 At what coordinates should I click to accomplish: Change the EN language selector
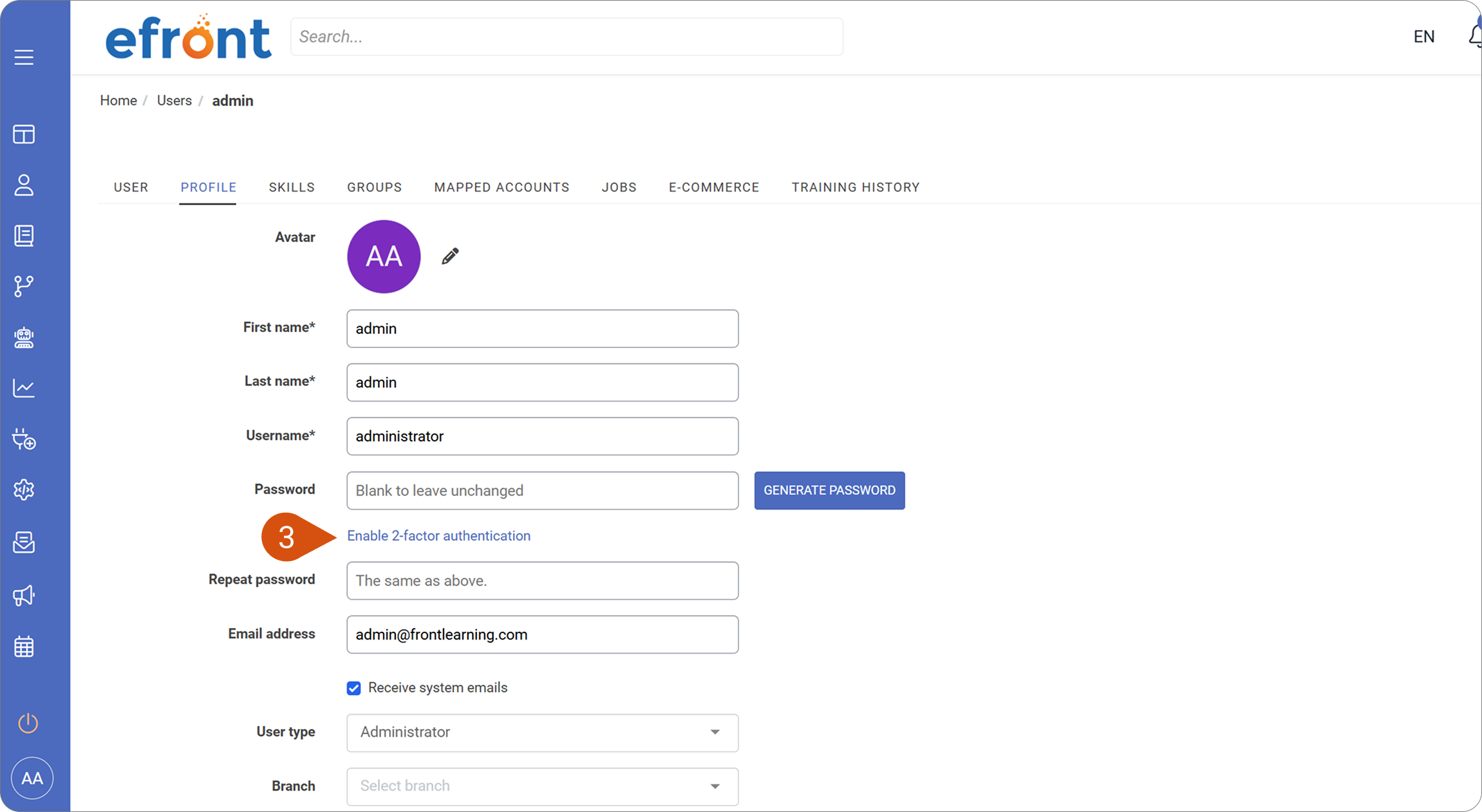click(x=1424, y=37)
